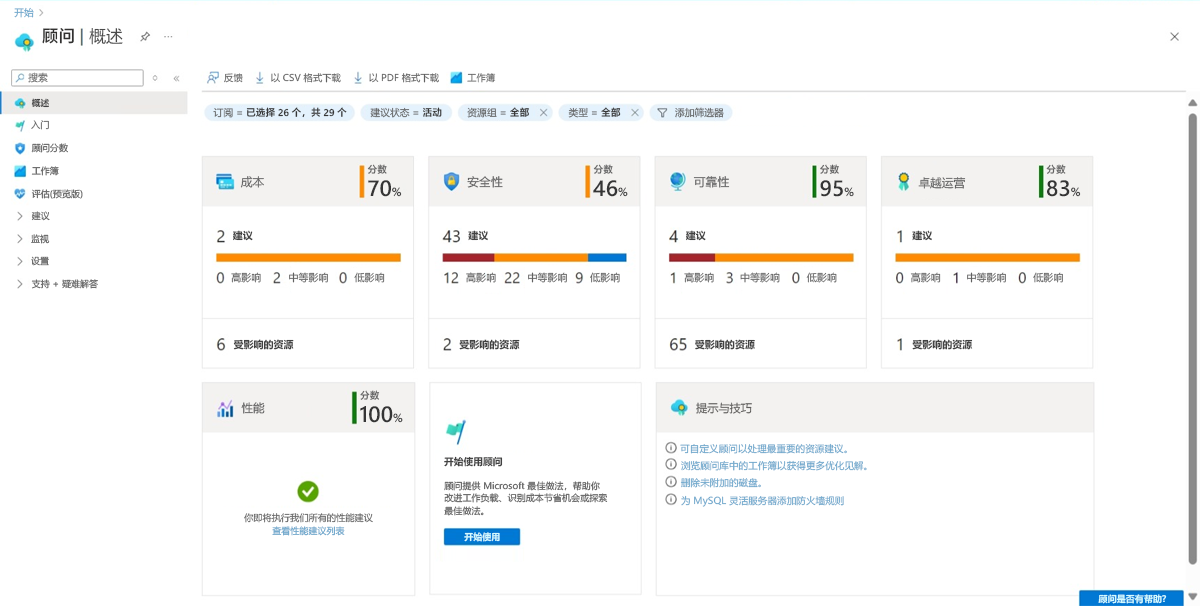Click the 100% score on 性能 card

click(x=381, y=414)
